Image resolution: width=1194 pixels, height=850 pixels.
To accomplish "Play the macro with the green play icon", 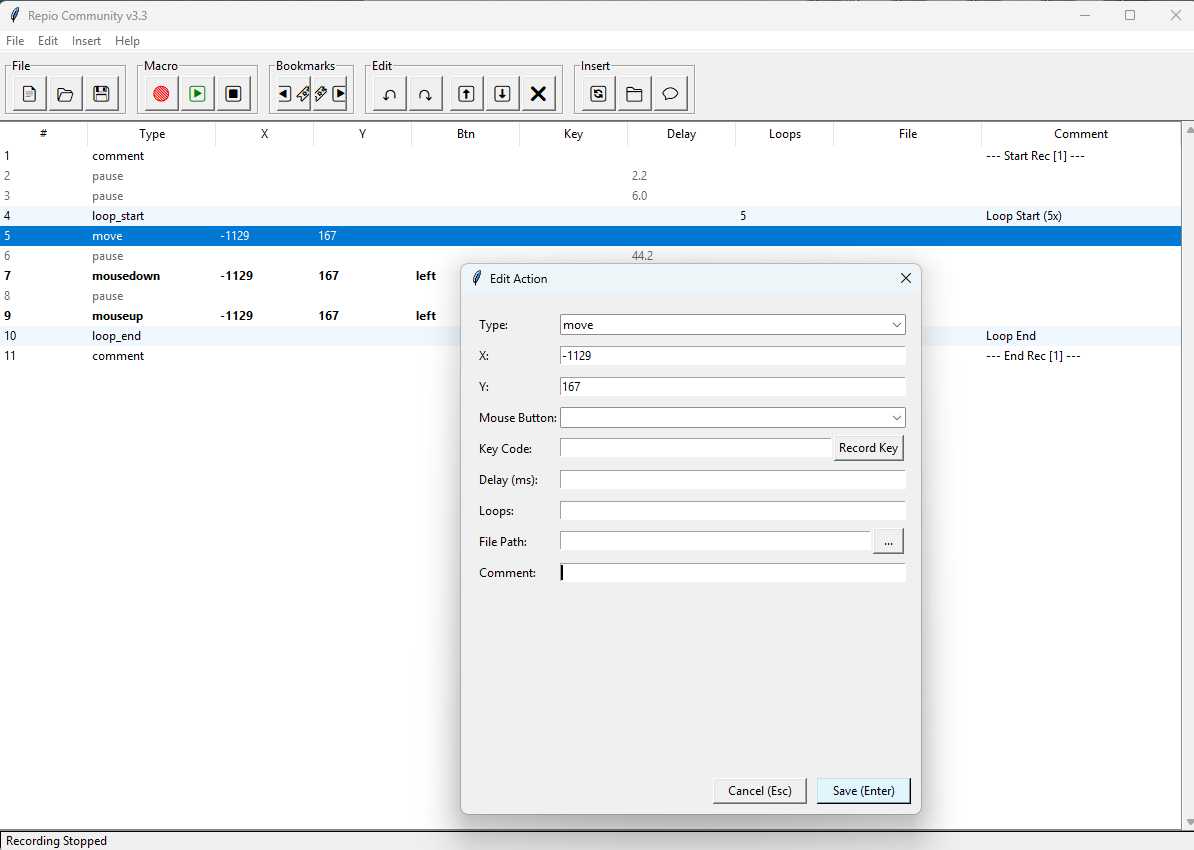I will (x=197, y=94).
